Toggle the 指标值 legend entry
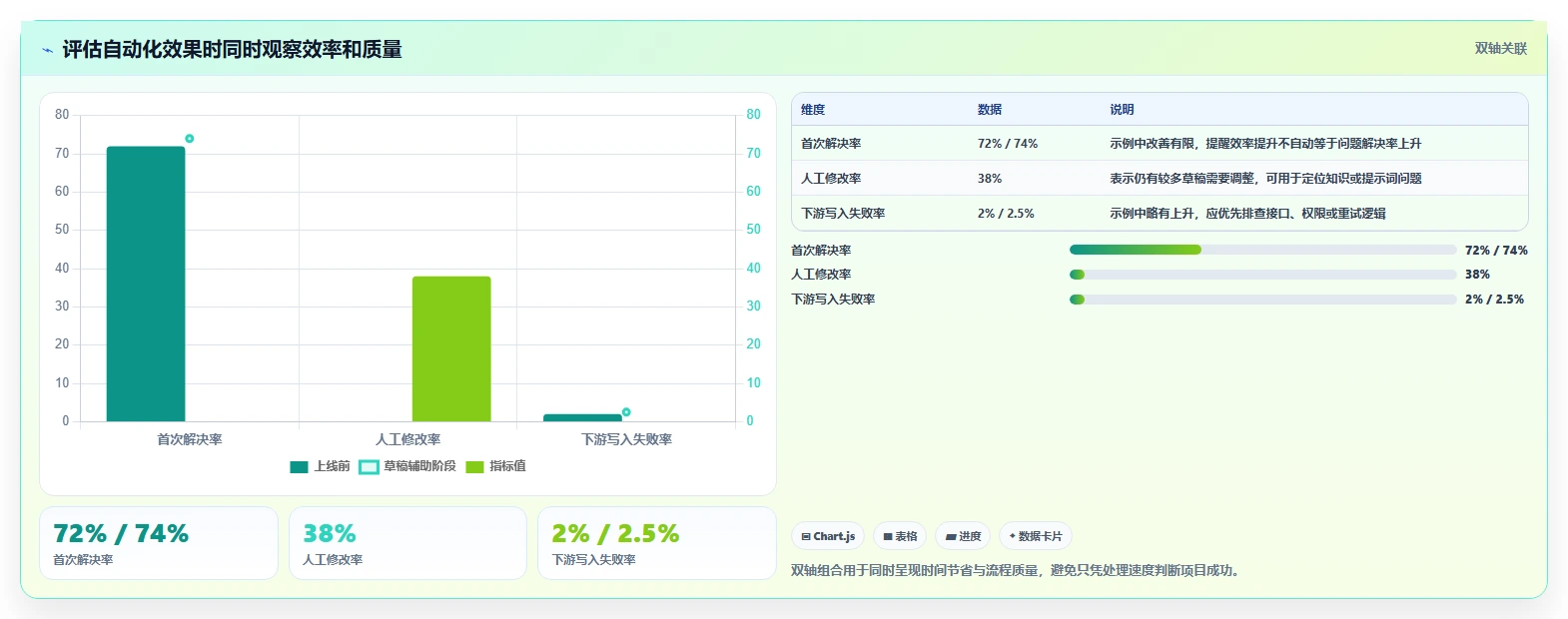This screenshot has height=619, width=1568. coord(495,466)
